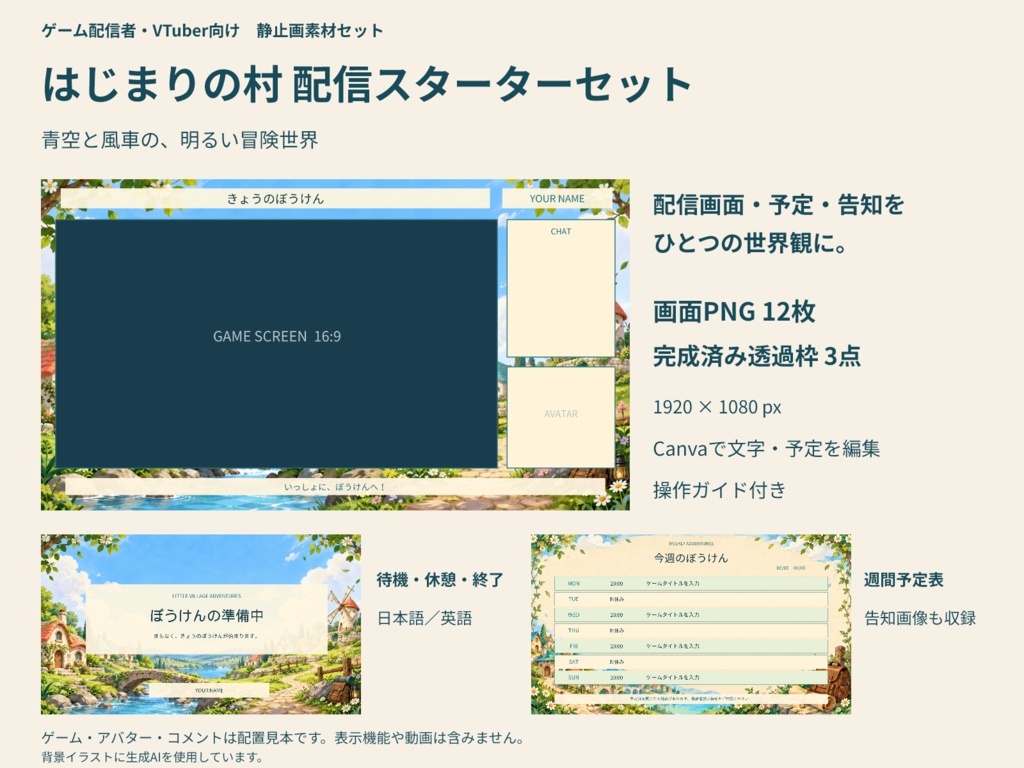Click the THU row in the weekly schedule
This screenshot has height=768, width=1024.
(x=691, y=630)
